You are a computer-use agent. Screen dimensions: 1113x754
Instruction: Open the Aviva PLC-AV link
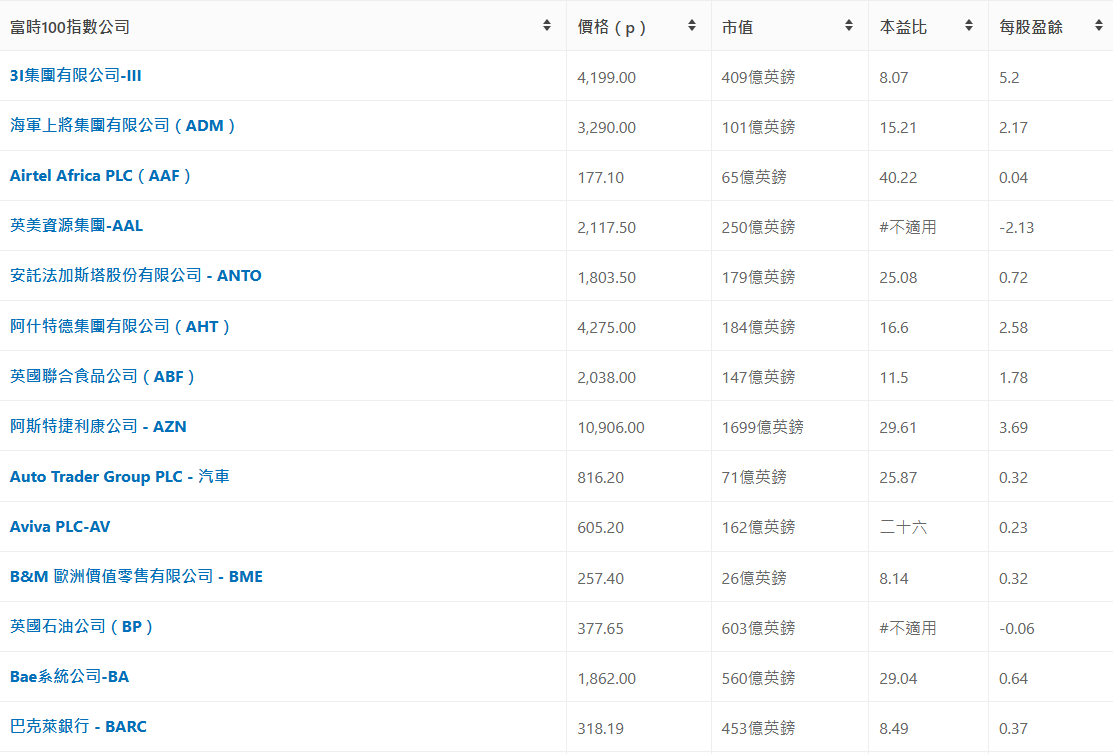tap(60, 526)
